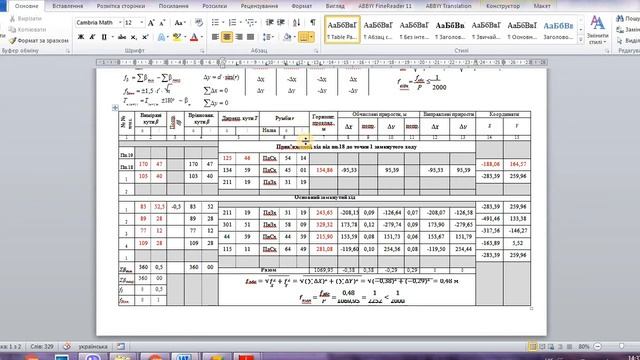The height and width of the screenshot is (360, 640).
Task: Click the macro recording icon in the status bar
Action: [121, 347]
